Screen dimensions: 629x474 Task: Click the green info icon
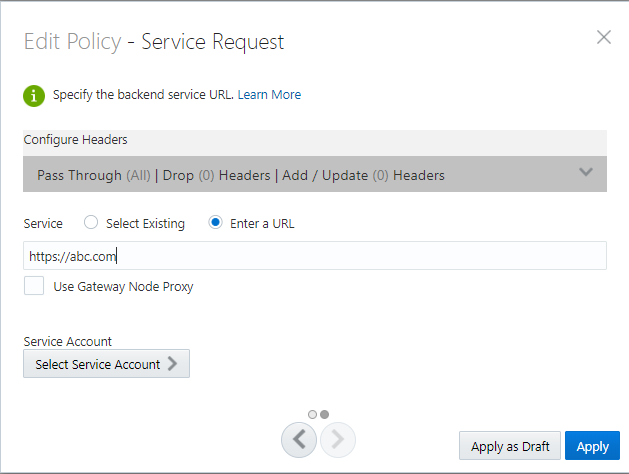35,95
